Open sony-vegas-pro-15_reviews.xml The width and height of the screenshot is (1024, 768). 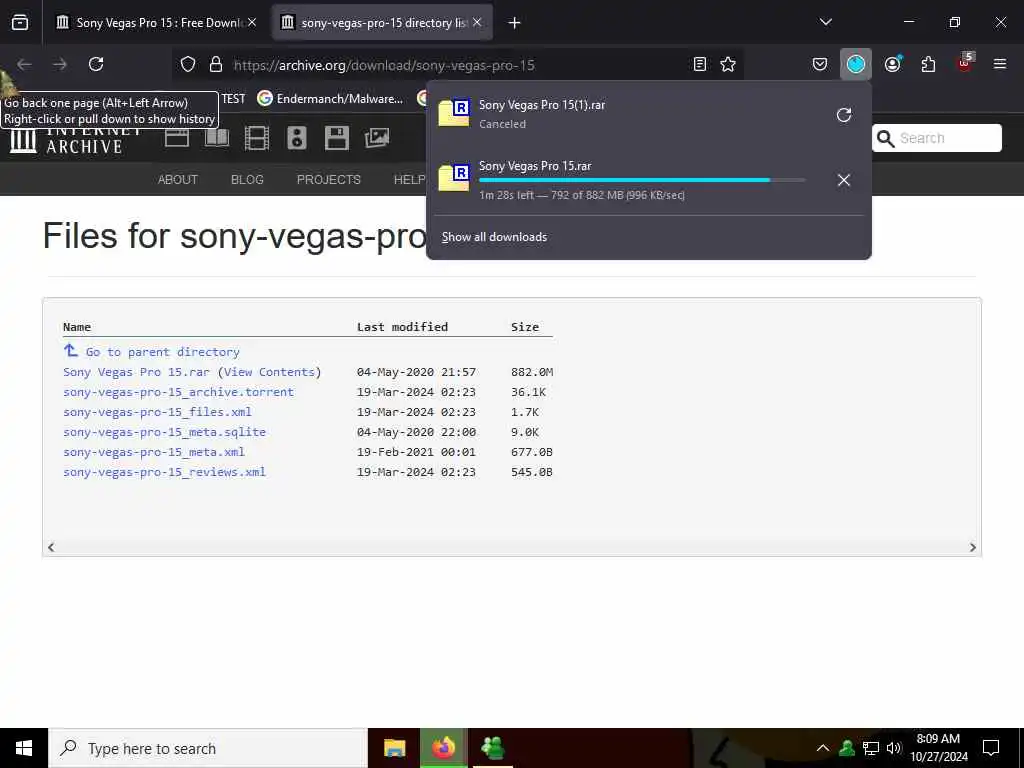[x=165, y=472]
